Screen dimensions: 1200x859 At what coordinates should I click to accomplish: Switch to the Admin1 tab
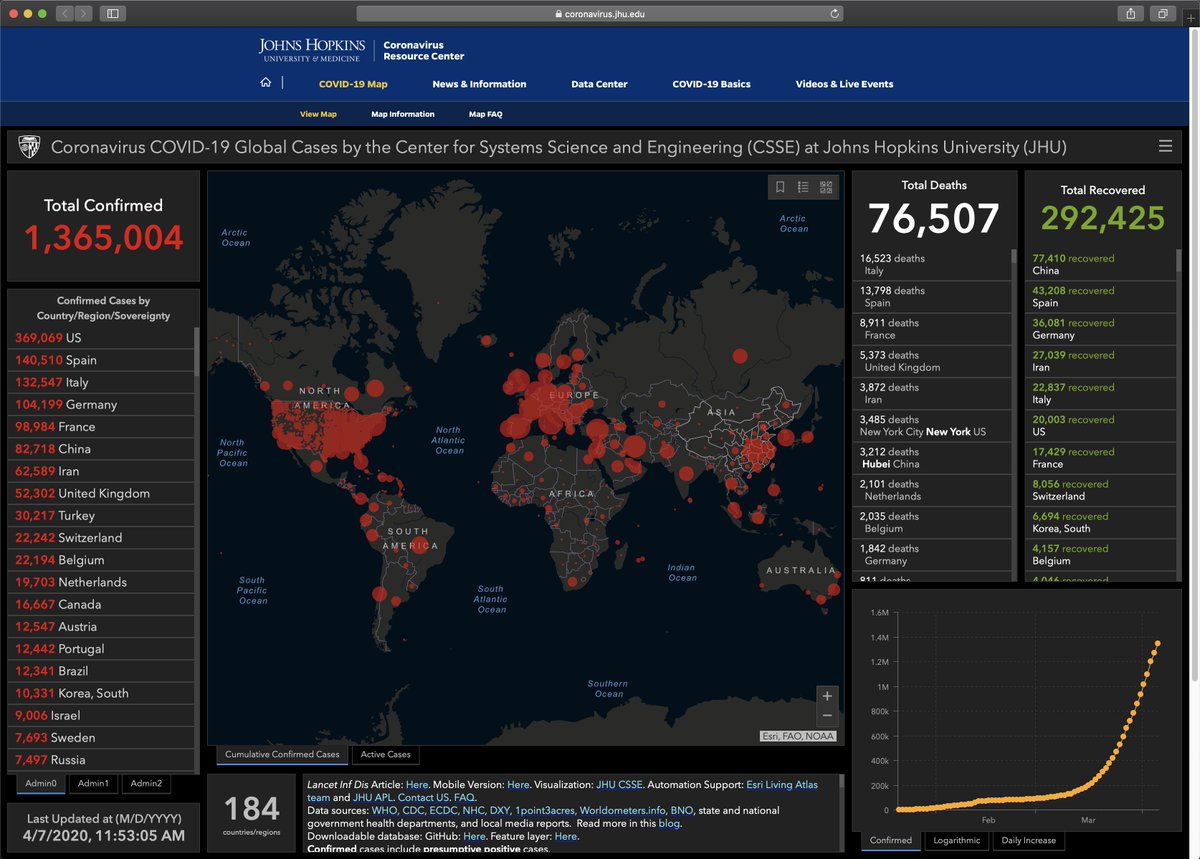click(x=93, y=783)
